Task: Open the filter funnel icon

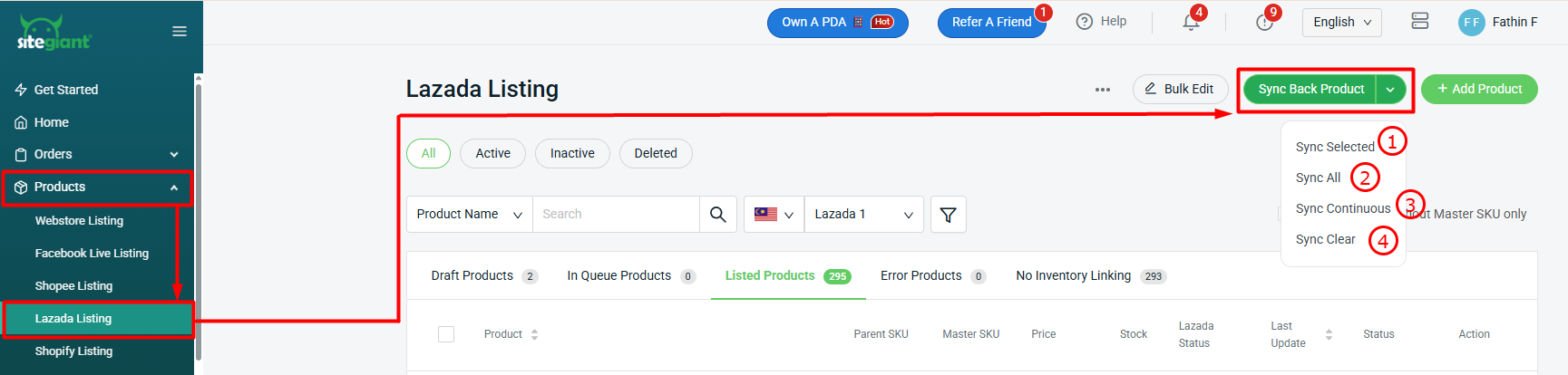Action: 948,215
